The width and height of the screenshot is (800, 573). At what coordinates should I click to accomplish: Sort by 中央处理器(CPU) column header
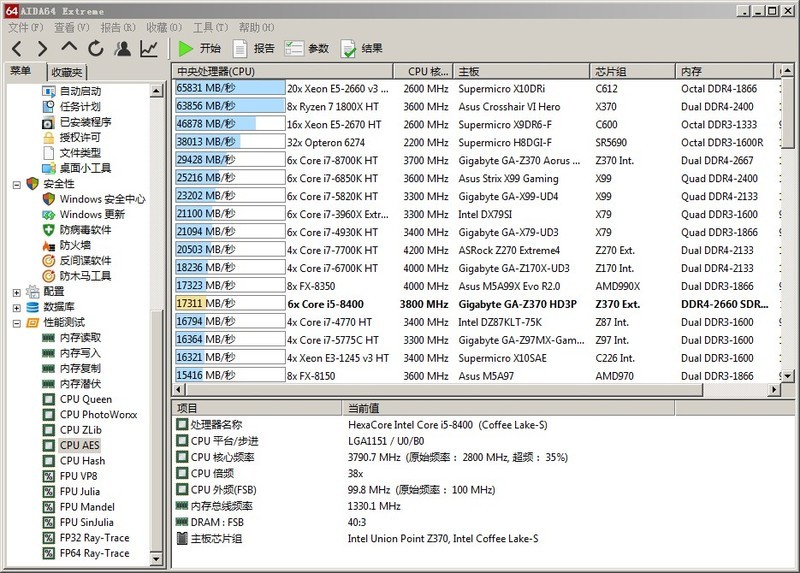click(282, 71)
